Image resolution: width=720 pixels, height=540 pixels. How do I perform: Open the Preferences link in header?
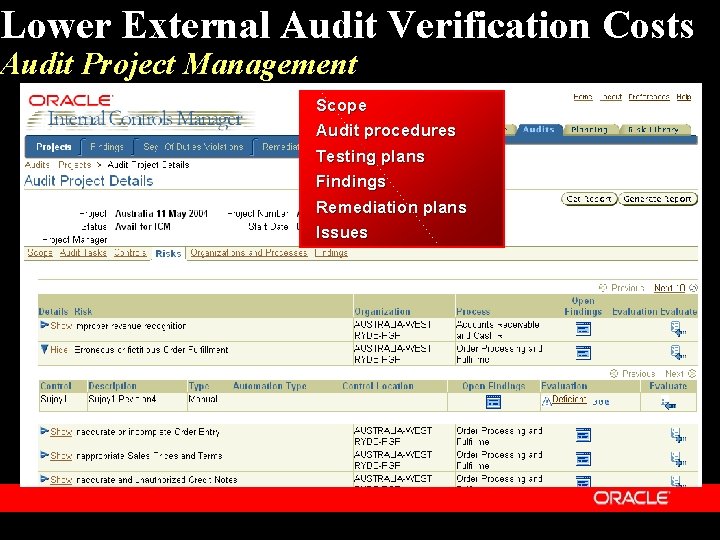[x=649, y=97]
